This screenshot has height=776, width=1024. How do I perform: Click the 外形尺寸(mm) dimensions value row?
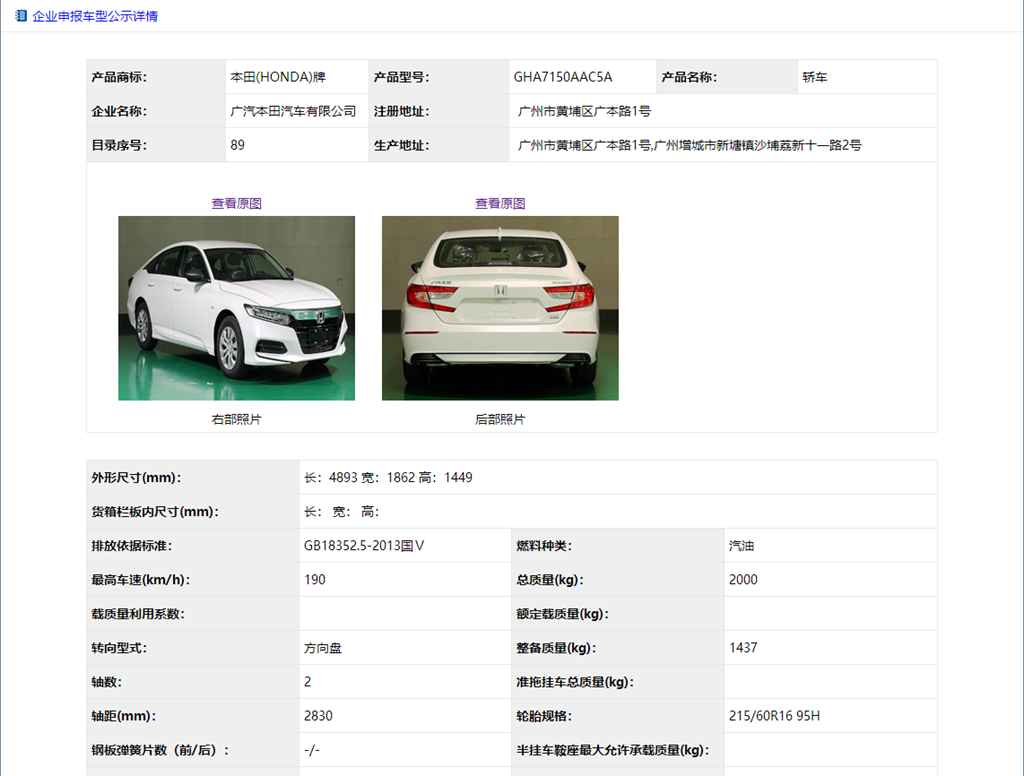pos(388,478)
